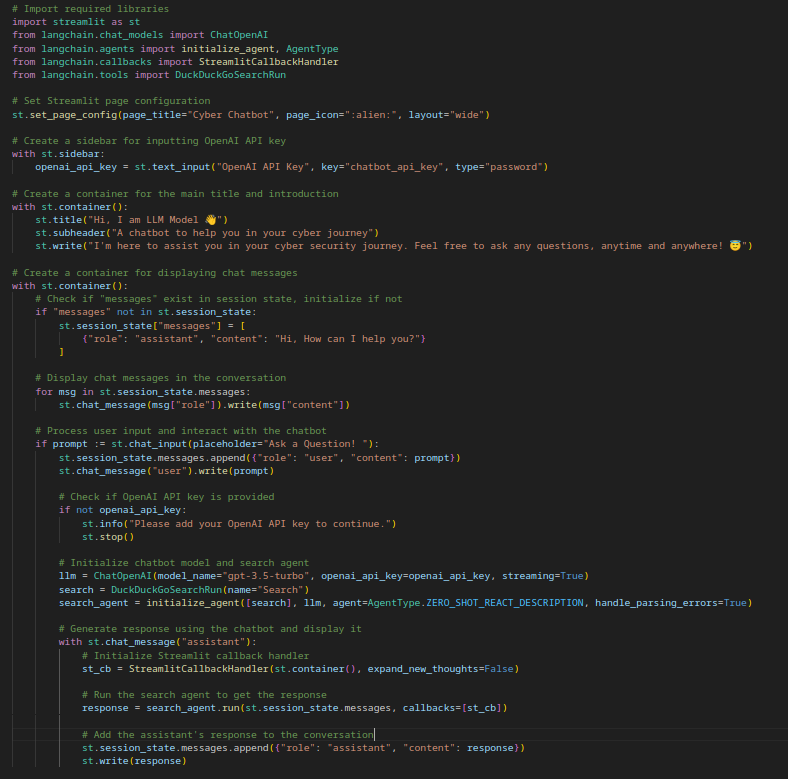Click comment about displaying chat messages container
This screenshot has height=779, width=788.
pyautogui.click(x=155, y=273)
